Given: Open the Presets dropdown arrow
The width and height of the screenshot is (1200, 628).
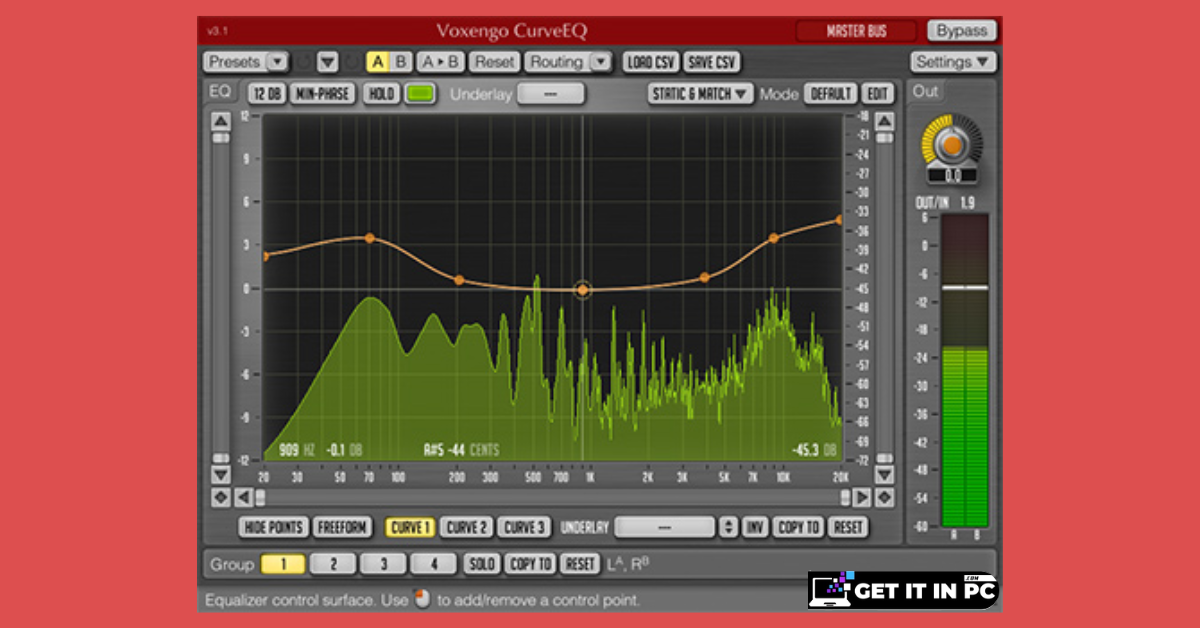Looking at the screenshot, I should pyautogui.click(x=277, y=62).
